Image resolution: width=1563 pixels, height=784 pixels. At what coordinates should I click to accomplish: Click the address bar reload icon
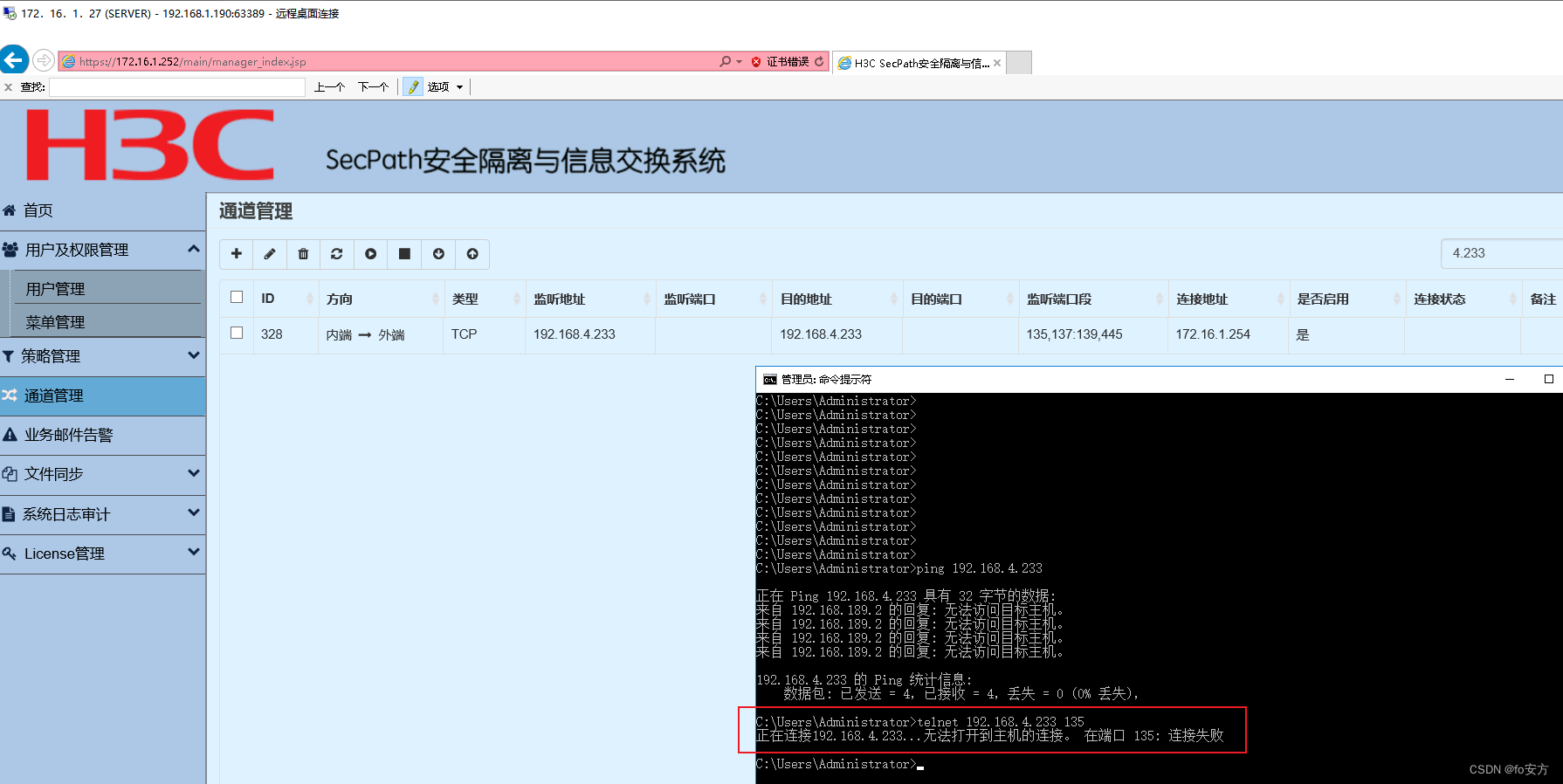click(x=819, y=61)
